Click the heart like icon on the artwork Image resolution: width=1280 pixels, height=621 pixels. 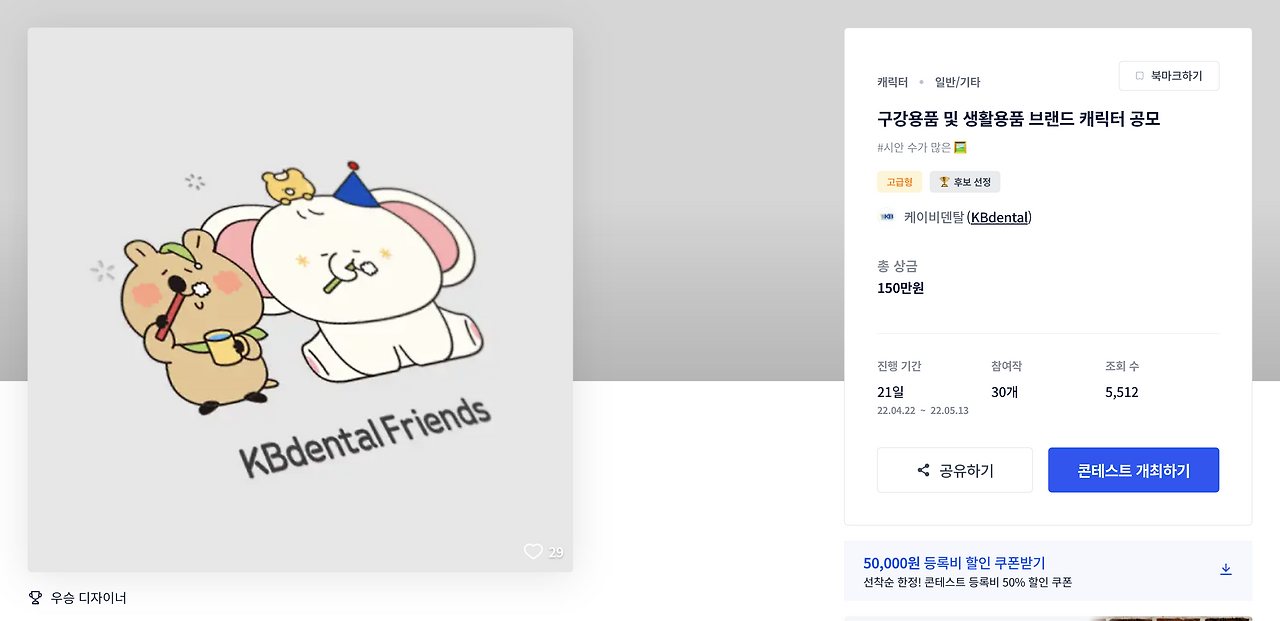[x=533, y=551]
